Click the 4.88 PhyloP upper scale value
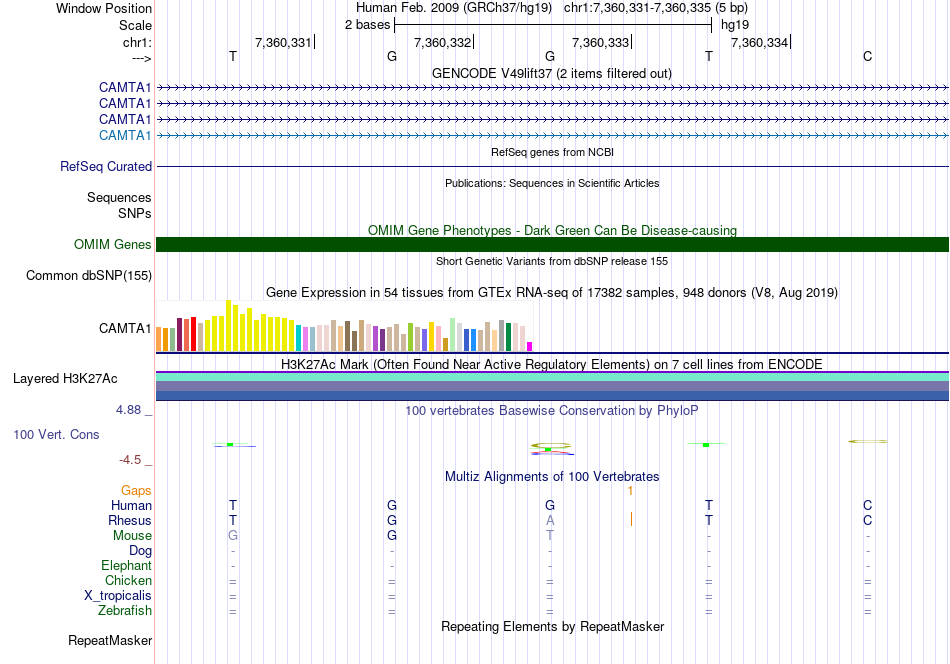 pos(128,410)
